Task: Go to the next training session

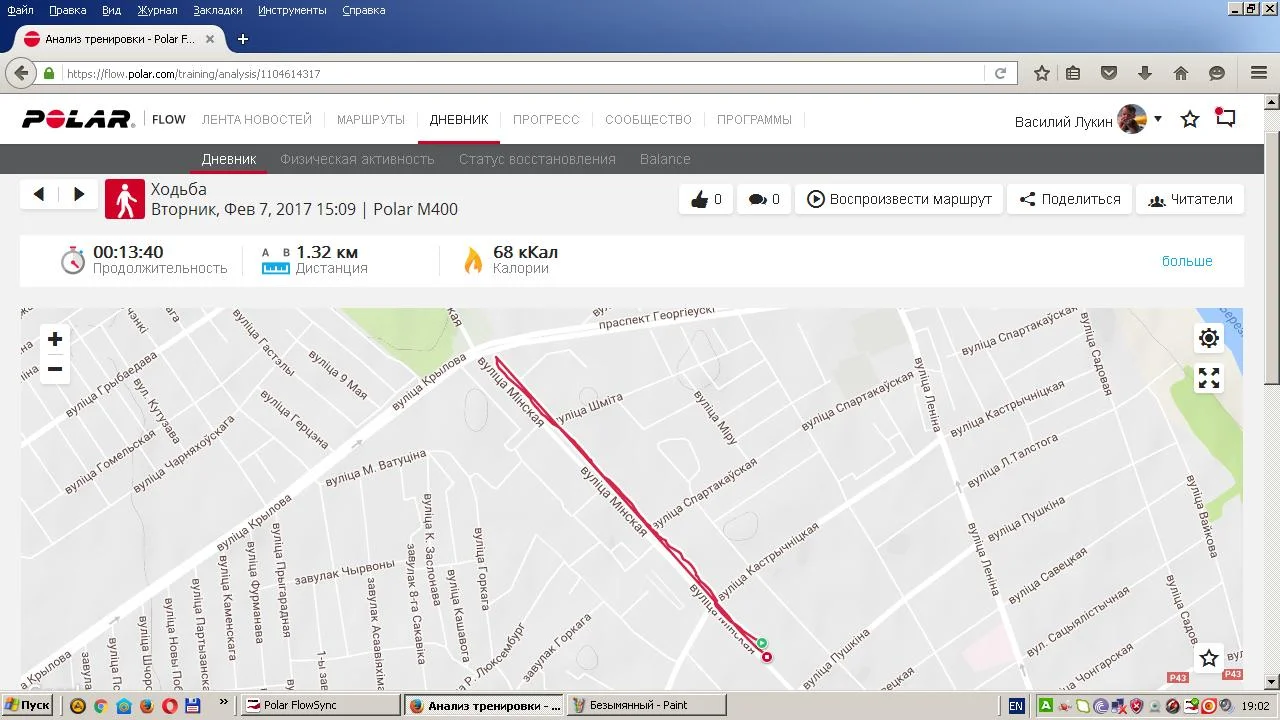Action: coord(79,195)
